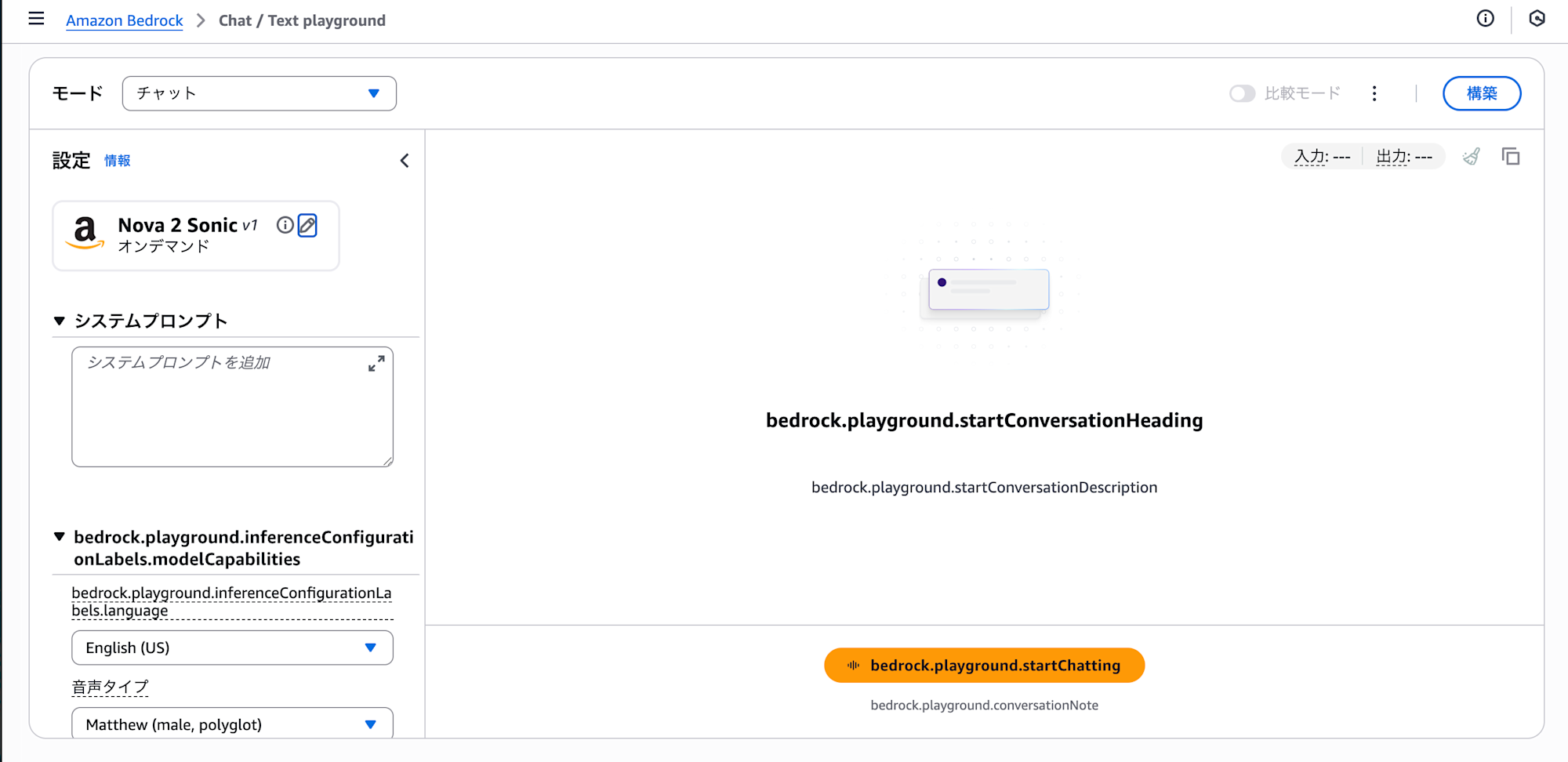Click the 出力 token counter

click(x=1404, y=157)
